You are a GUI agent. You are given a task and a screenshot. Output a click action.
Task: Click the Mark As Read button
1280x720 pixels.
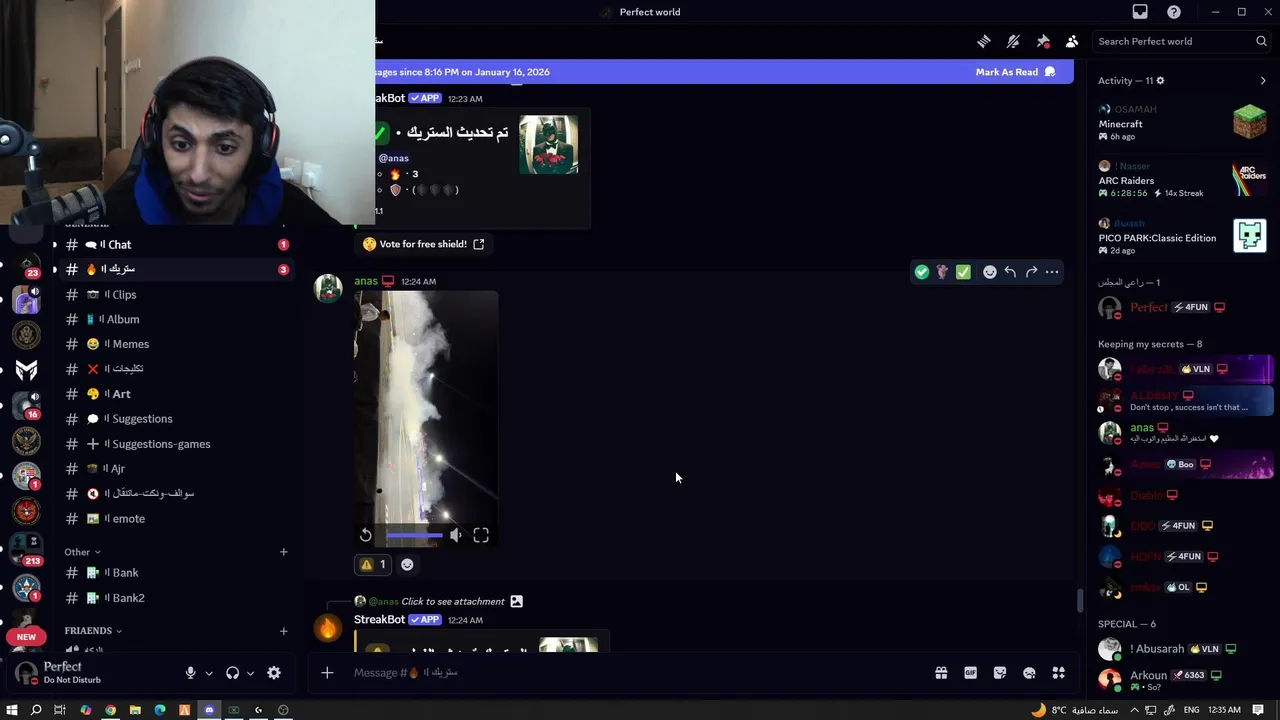point(1015,72)
